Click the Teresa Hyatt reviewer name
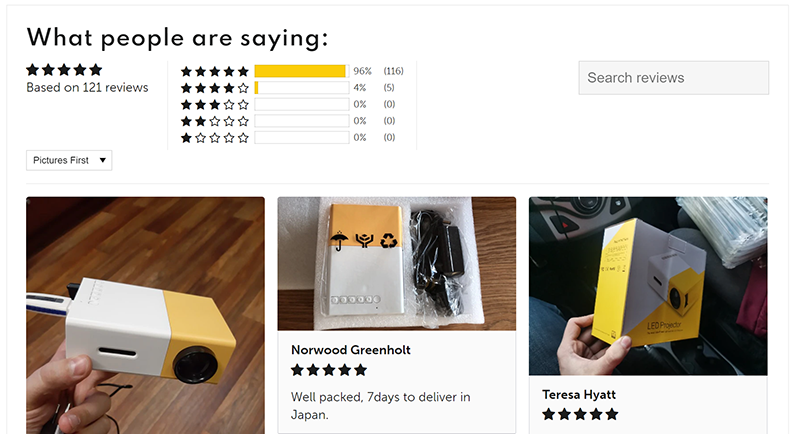This screenshot has height=434, width=800. pyautogui.click(x=579, y=395)
